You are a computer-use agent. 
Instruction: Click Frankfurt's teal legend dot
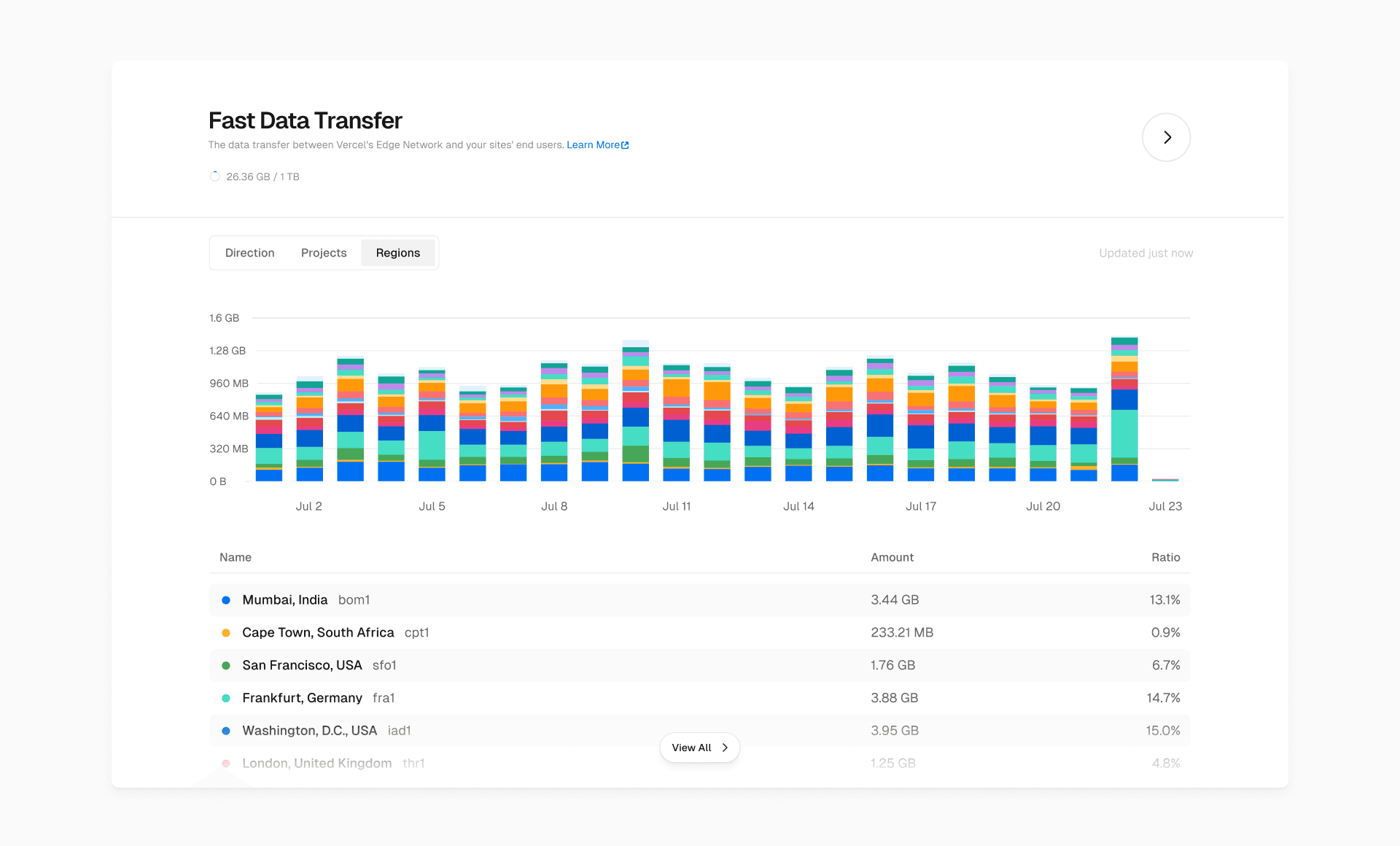click(x=226, y=699)
